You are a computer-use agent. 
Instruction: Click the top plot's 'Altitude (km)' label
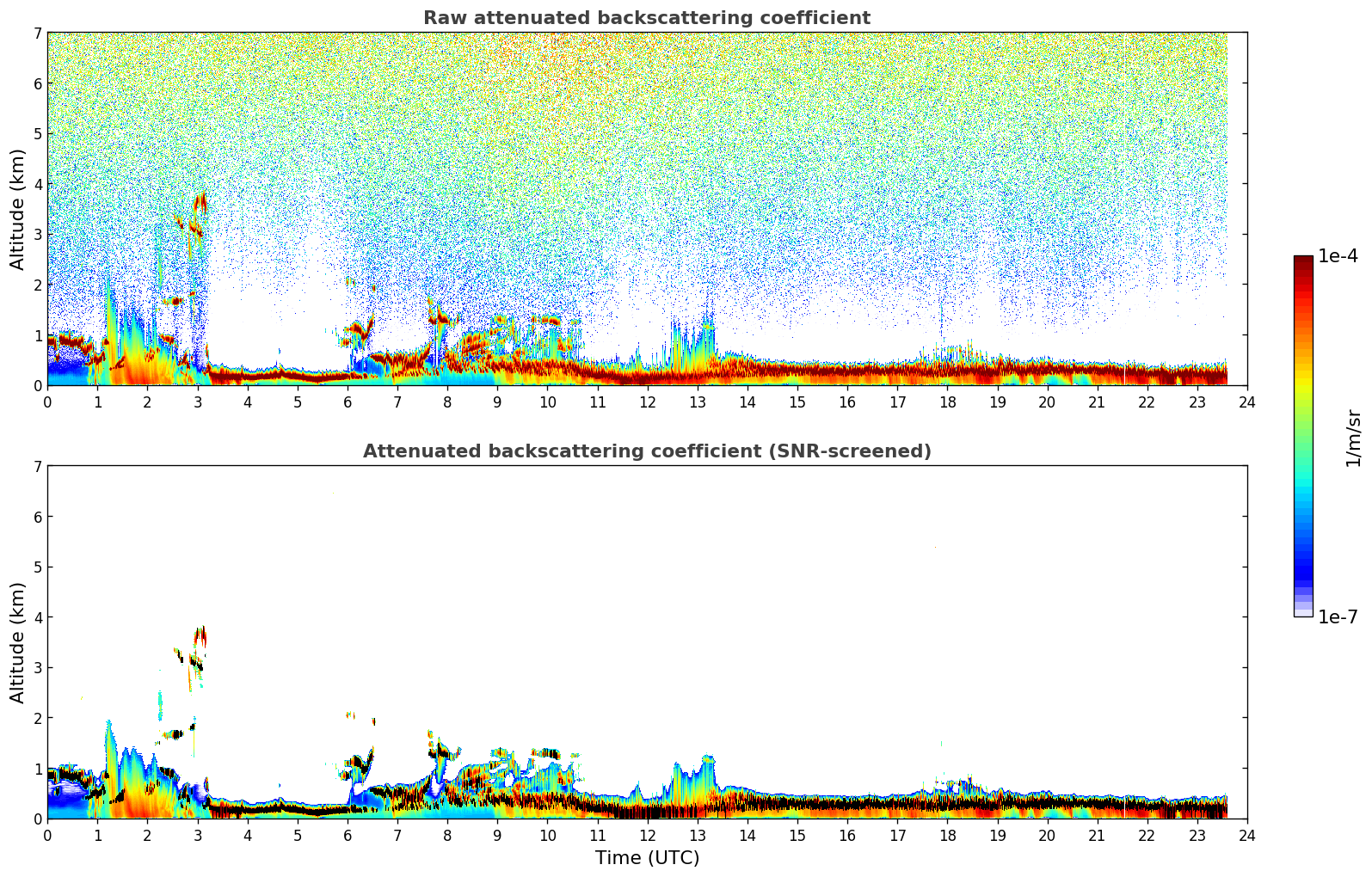coord(18,209)
